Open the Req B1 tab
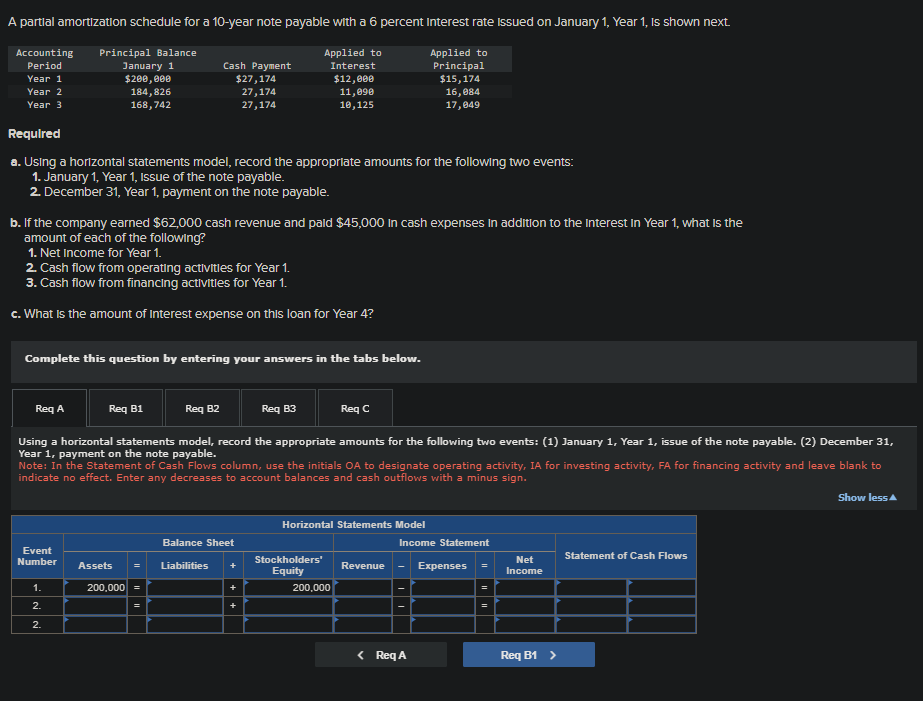 point(126,408)
